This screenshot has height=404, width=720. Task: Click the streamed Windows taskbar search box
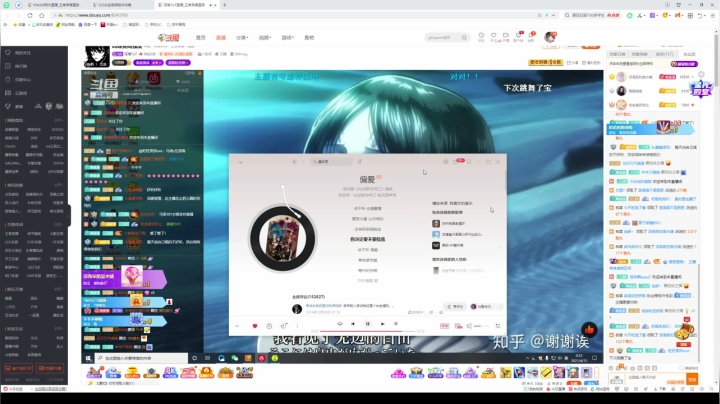[x=141, y=358]
